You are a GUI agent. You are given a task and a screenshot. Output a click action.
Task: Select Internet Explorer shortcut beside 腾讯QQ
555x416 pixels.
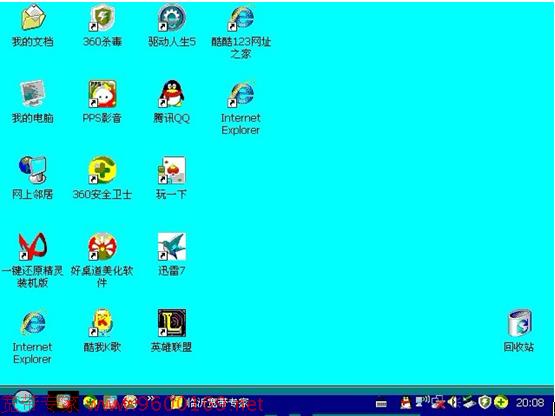pos(241,94)
